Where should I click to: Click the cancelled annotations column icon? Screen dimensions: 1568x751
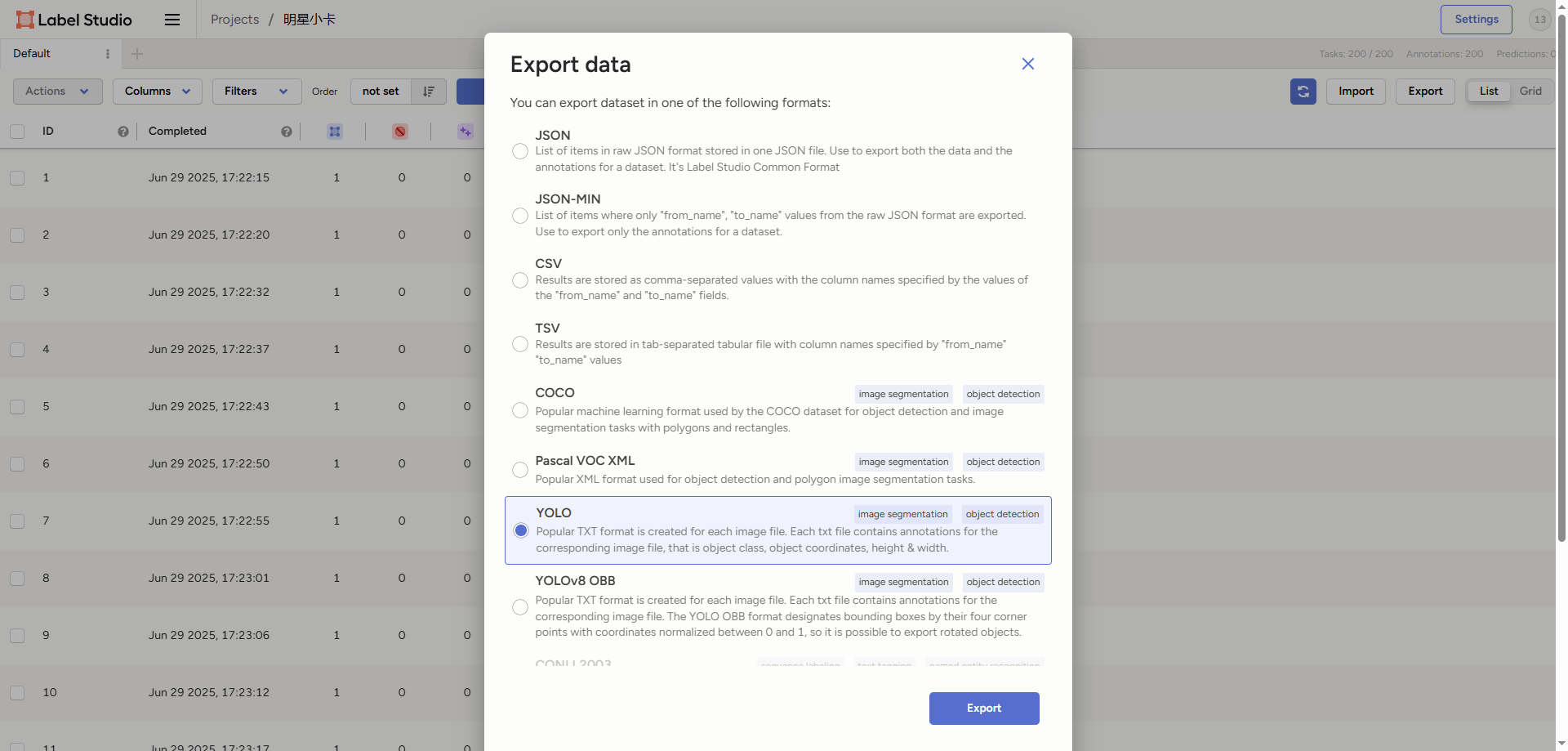pos(400,132)
